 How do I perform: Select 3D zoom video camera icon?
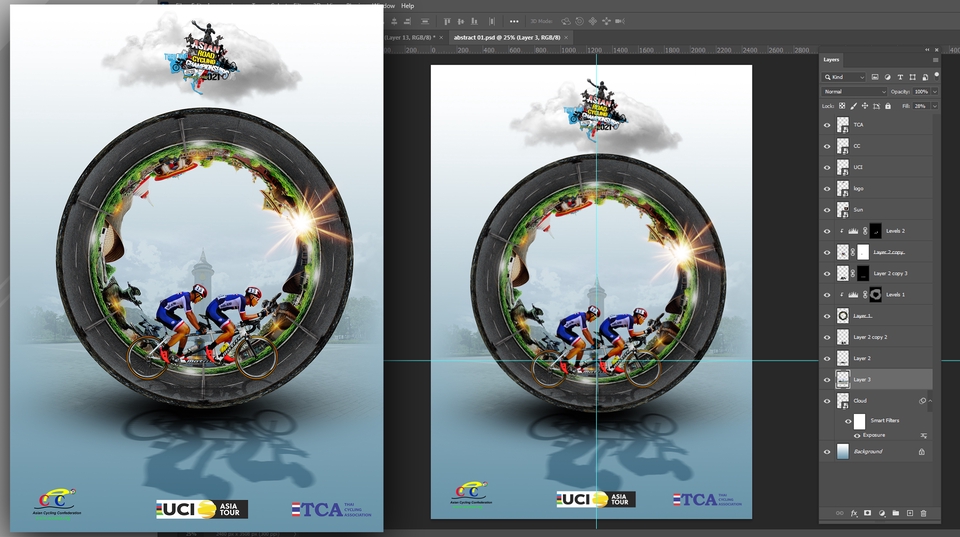click(620, 21)
